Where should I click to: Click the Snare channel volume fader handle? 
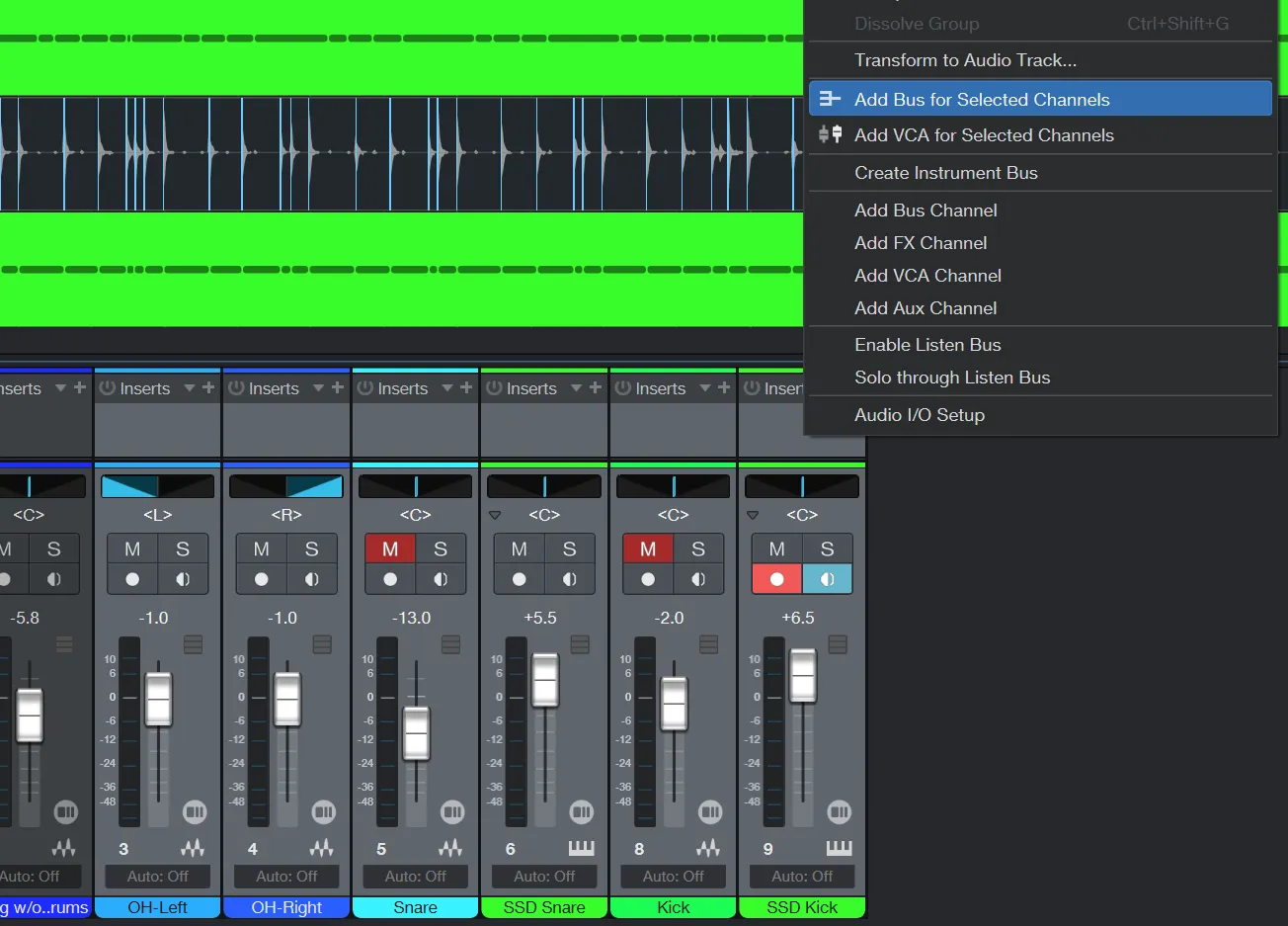(x=416, y=733)
